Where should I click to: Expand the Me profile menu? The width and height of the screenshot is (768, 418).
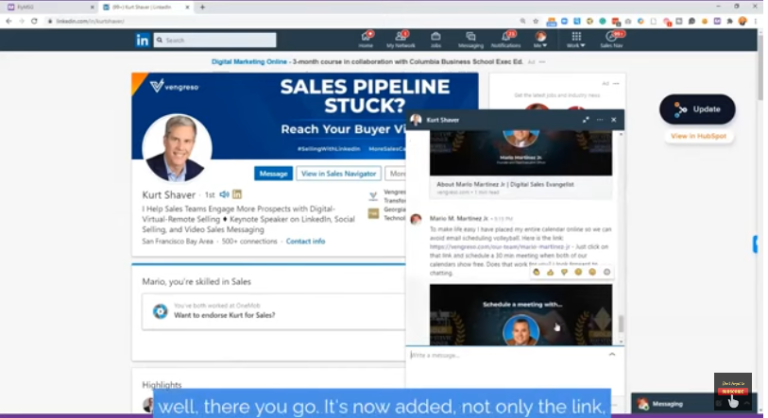tap(540, 40)
